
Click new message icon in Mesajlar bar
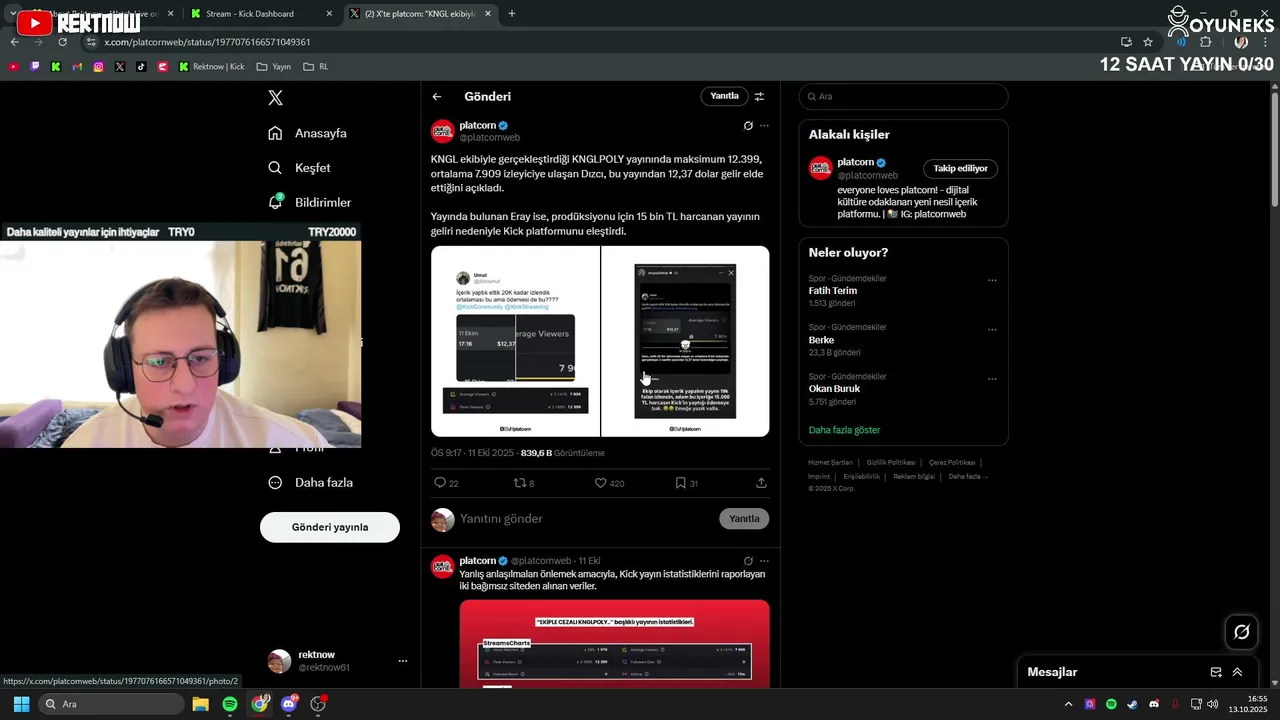(1216, 672)
